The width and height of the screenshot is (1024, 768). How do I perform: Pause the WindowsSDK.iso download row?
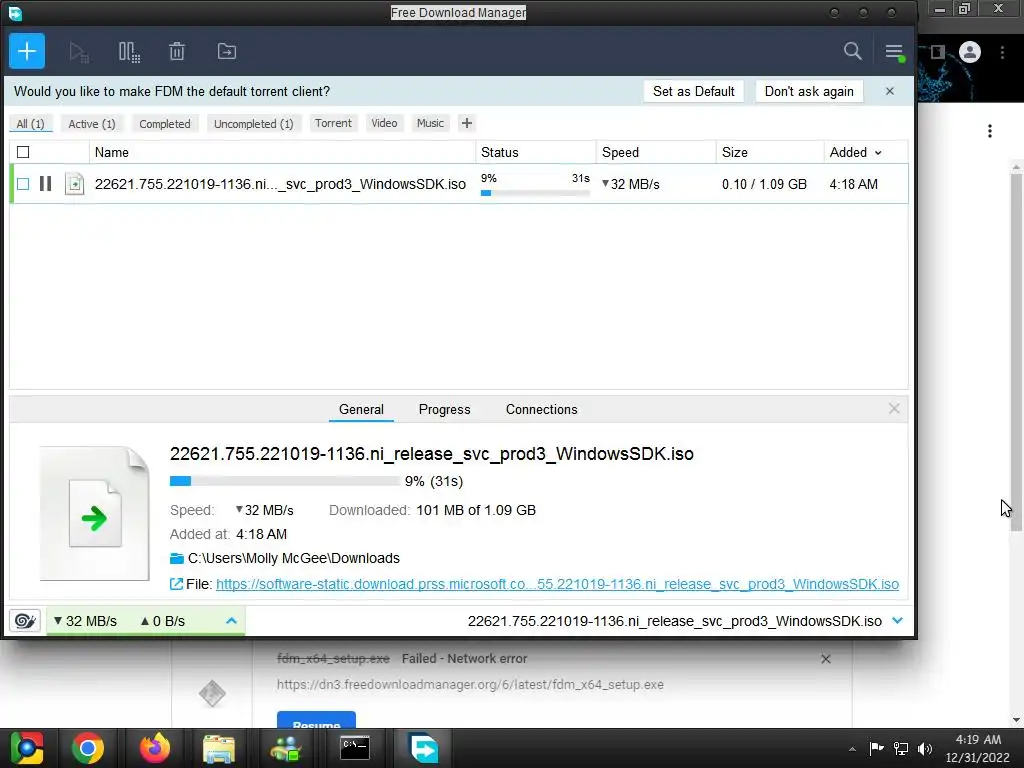(45, 184)
